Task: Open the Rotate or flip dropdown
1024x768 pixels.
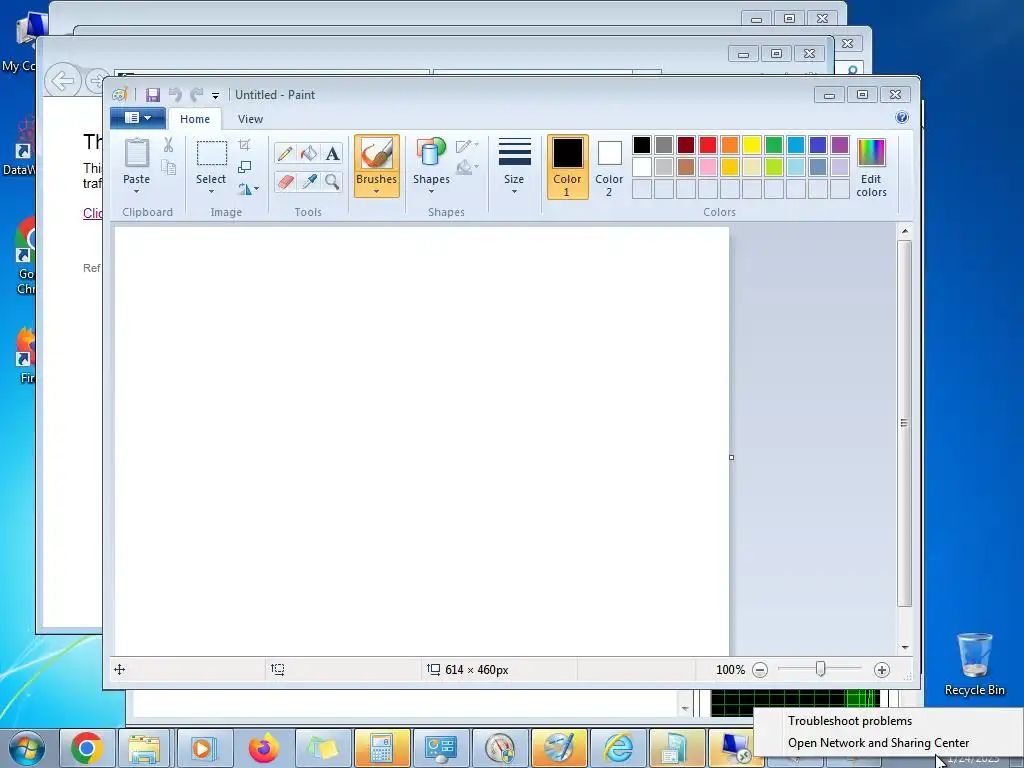Action: click(248, 189)
